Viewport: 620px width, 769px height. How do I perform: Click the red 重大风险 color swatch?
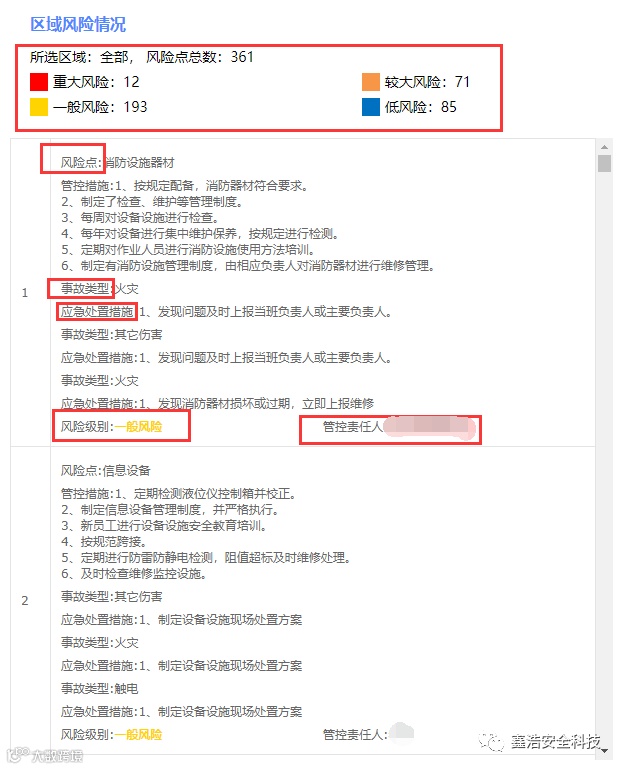[39, 82]
